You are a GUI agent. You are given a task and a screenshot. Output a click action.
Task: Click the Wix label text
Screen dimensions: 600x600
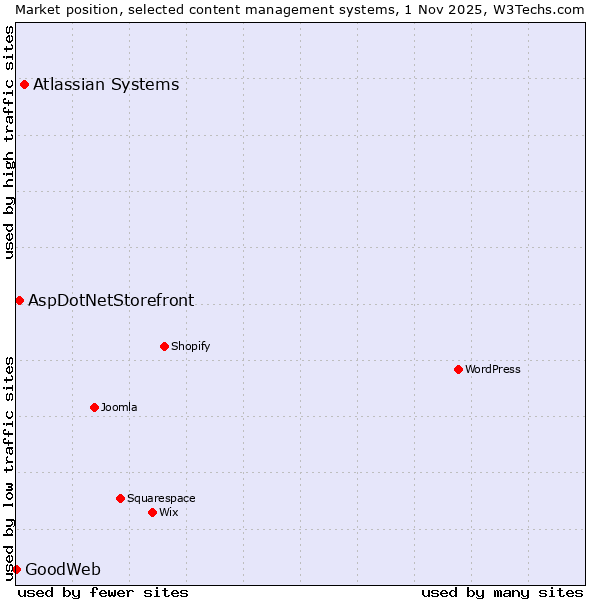coord(169,512)
